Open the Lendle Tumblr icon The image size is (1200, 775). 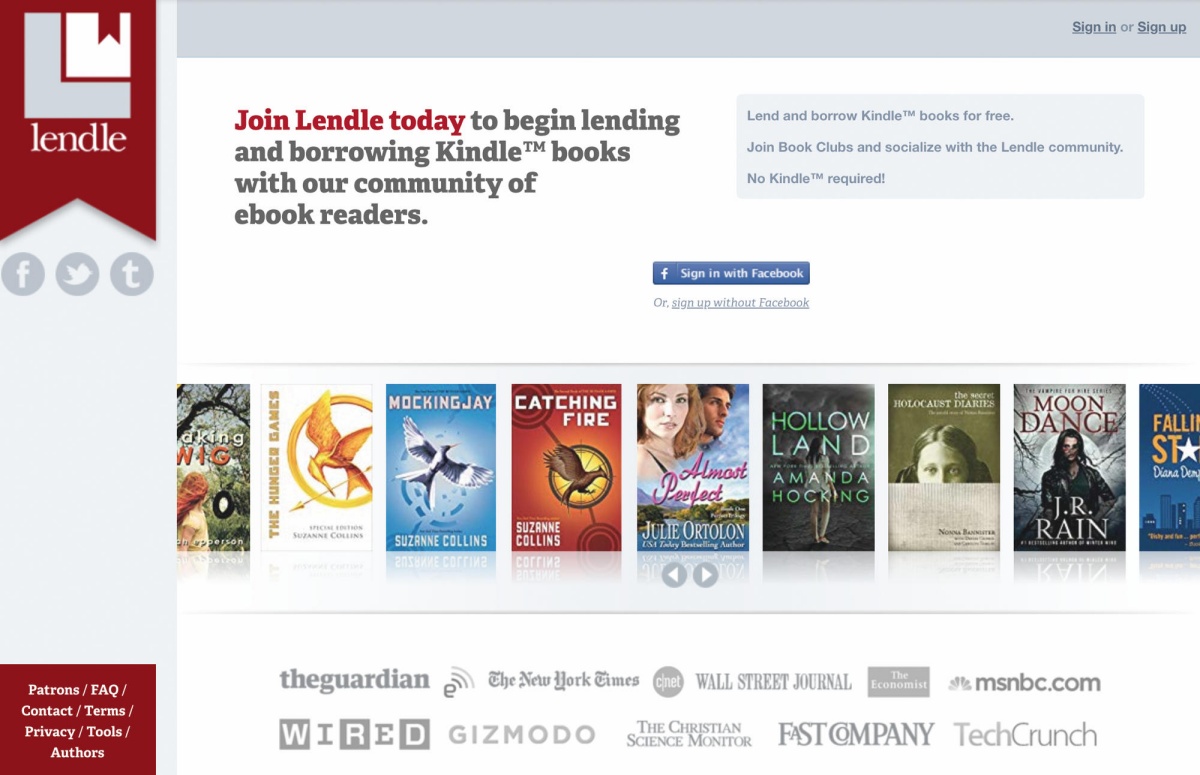point(131,274)
